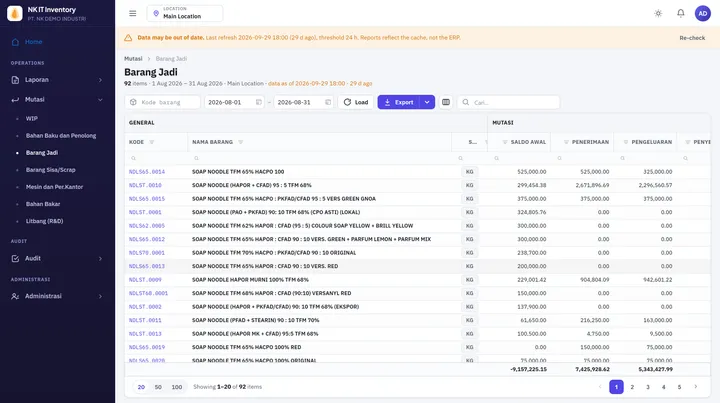The height and width of the screenshot is (403, 720).
Task: Sort by the NAMA BARANG header
Action: pyautogui.click(x=212, y=142)
